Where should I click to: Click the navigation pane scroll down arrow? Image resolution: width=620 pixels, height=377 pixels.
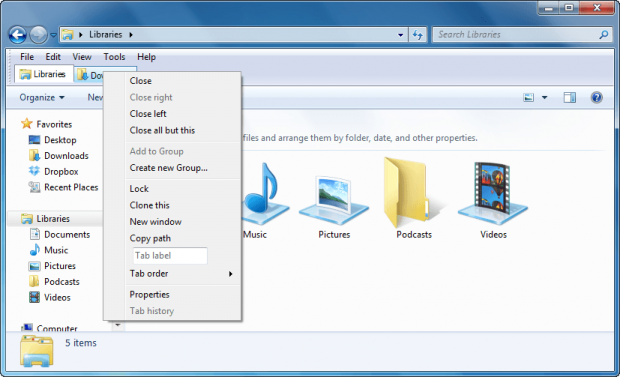(x=118, y=326)
